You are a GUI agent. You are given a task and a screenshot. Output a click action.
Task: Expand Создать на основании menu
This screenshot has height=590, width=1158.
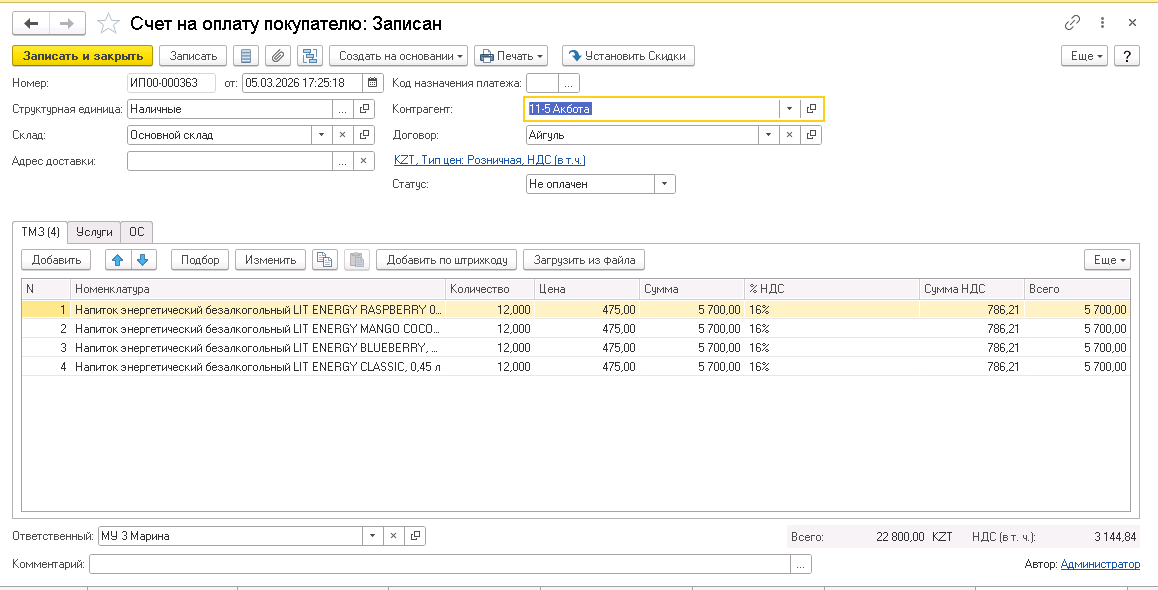398,56
